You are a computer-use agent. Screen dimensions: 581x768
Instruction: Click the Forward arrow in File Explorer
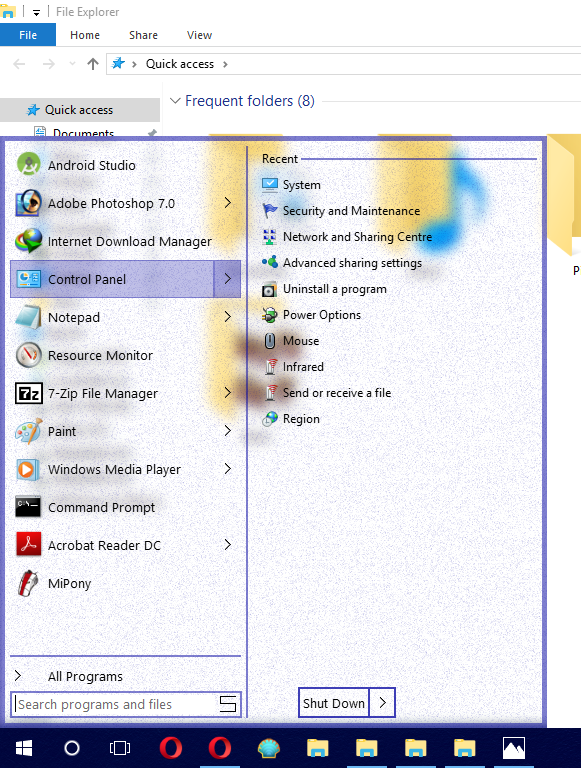(x=48, y=64)
